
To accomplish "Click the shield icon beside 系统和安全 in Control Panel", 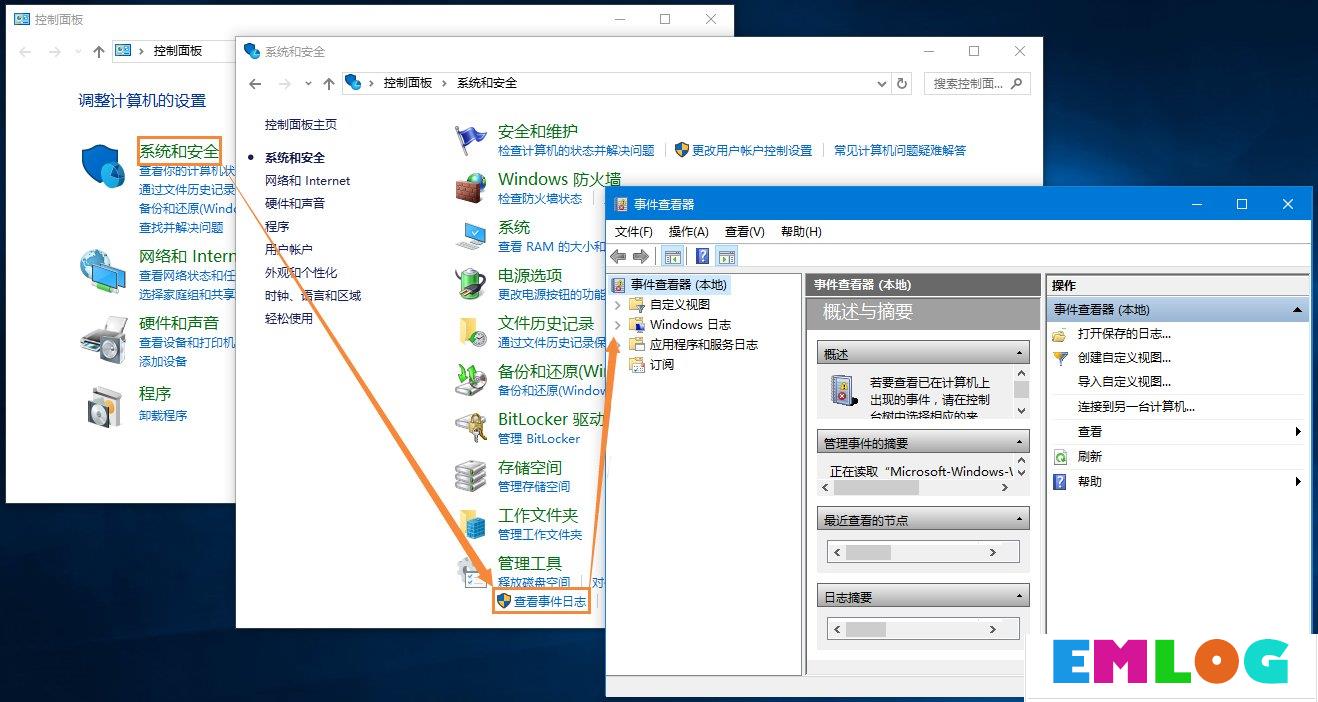I will tap(103, 165).
